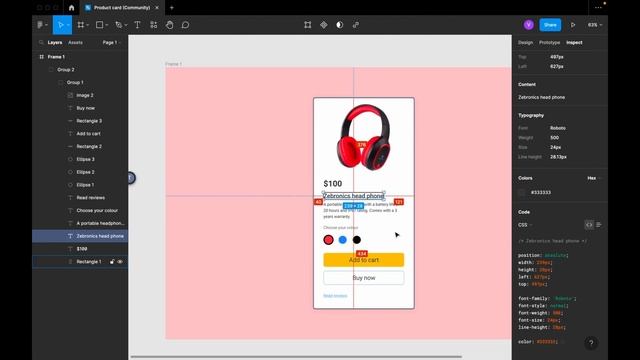Click the mask icon in toolbar

pos(340,25)
